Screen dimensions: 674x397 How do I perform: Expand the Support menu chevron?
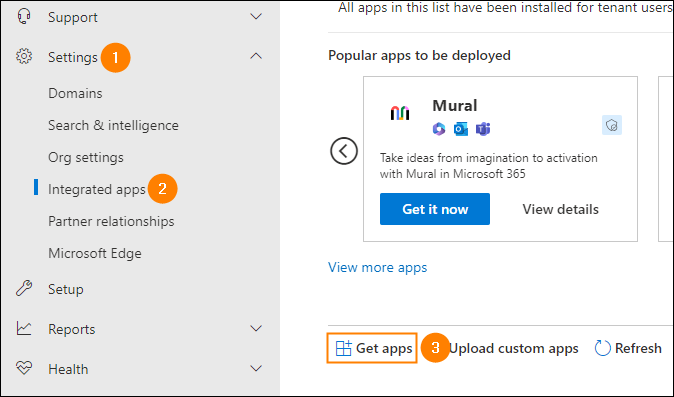pyautogui.click(x=256, y=17)
